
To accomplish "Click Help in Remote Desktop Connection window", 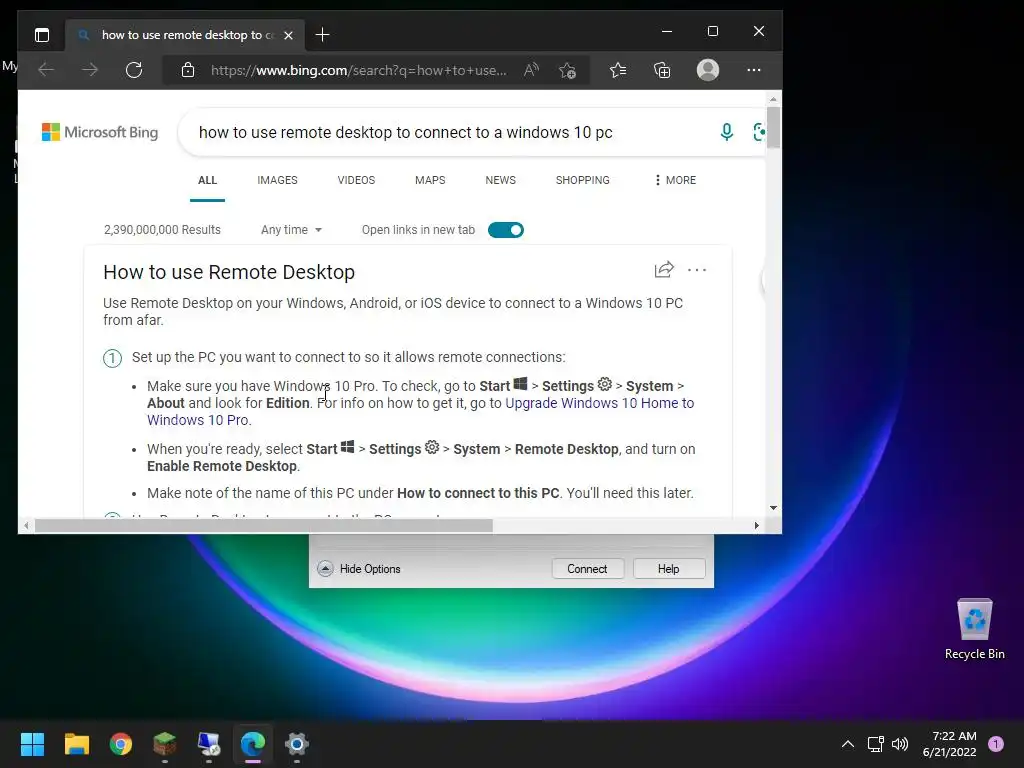I will tap(668, 569).
